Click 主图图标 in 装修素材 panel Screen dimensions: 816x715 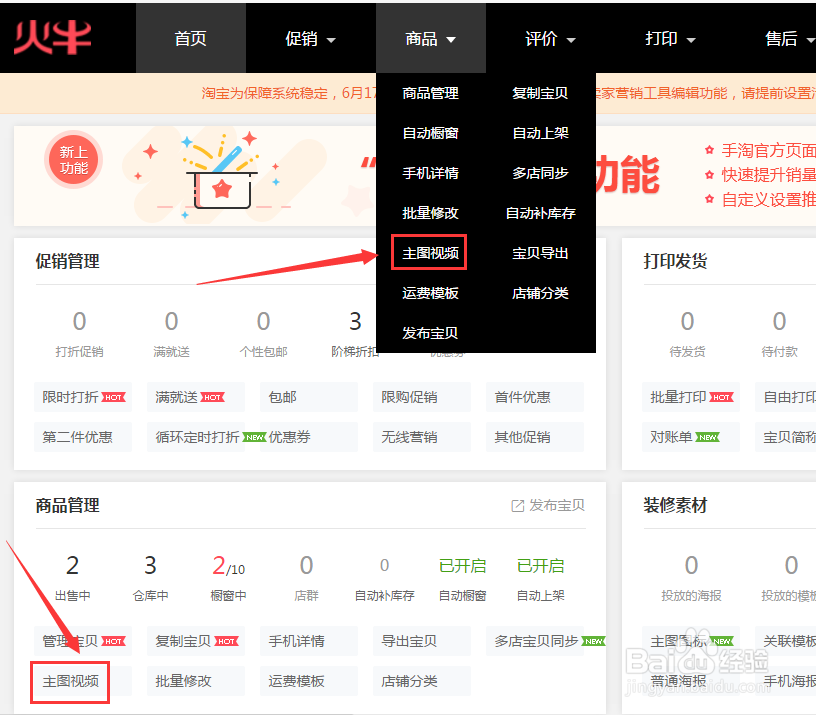[x=691, y=641]
